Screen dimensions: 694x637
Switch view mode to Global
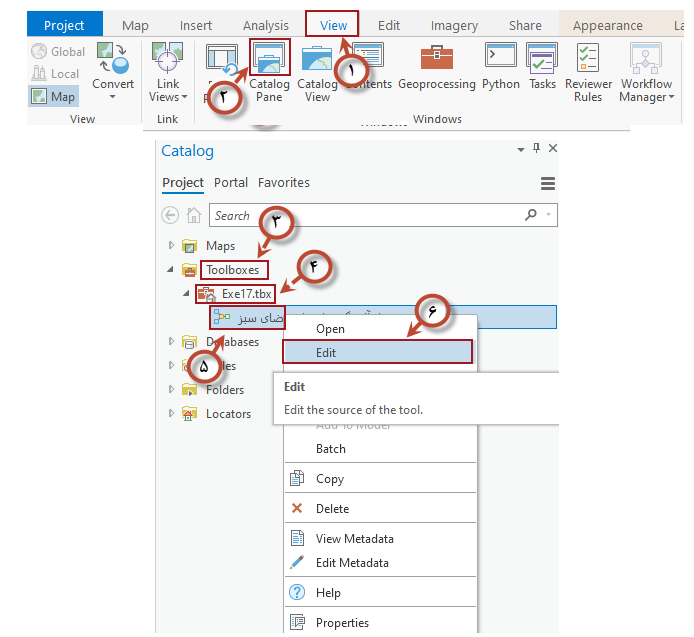pos(58,52)
